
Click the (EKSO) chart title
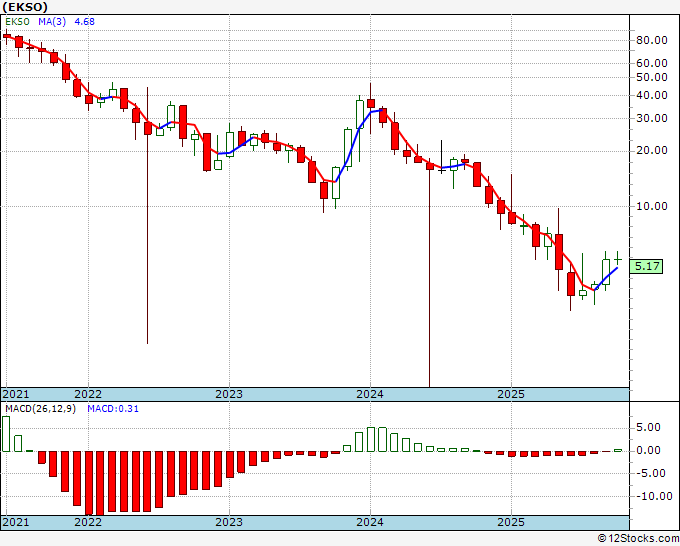click(25, 7)
